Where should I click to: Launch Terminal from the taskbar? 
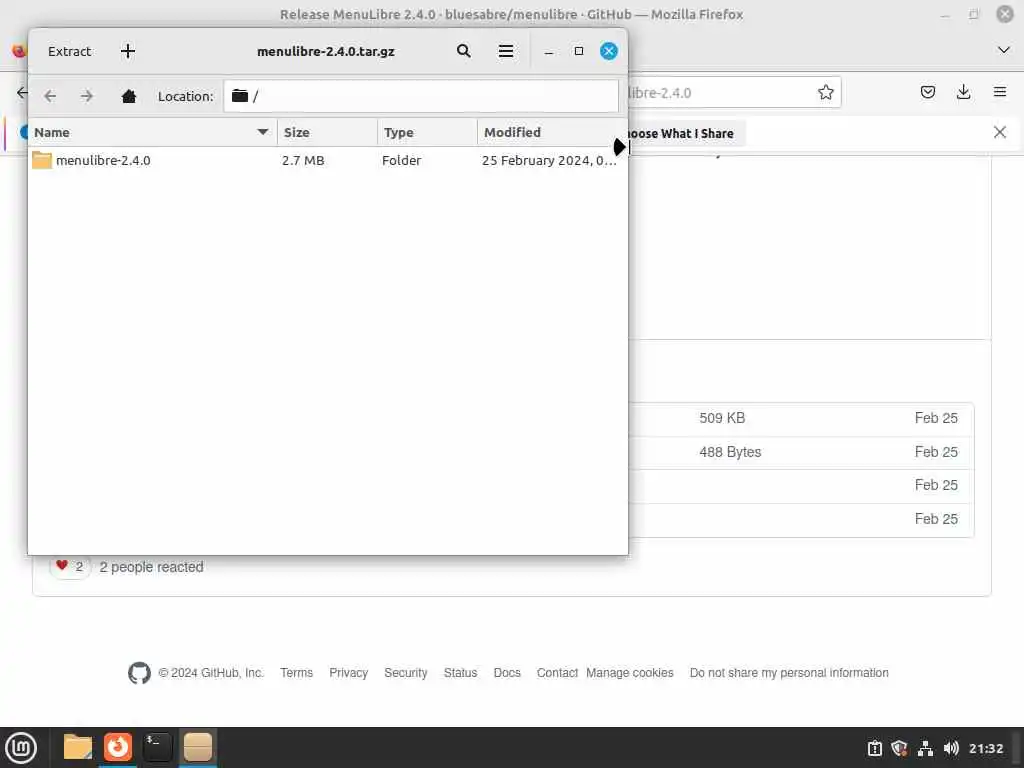pos(157,747)
